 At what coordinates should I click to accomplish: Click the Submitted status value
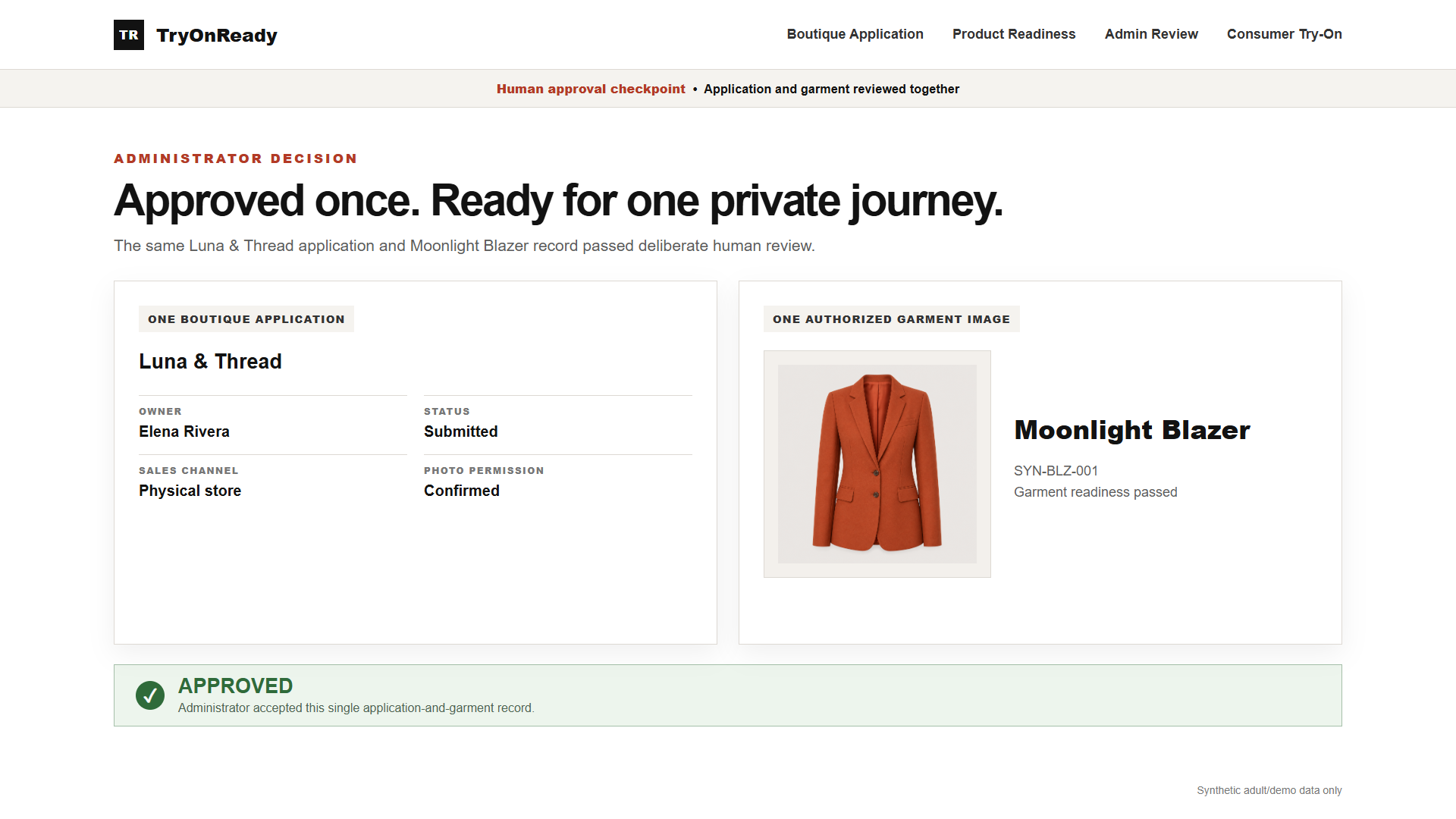pos(461,431)
